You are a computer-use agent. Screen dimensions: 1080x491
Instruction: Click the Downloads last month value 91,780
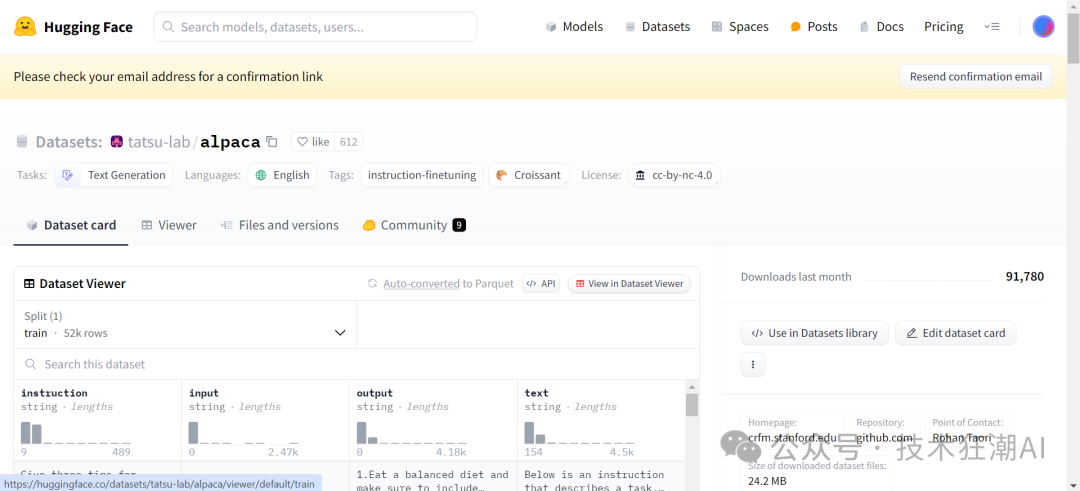click(x=1025, y=277)
